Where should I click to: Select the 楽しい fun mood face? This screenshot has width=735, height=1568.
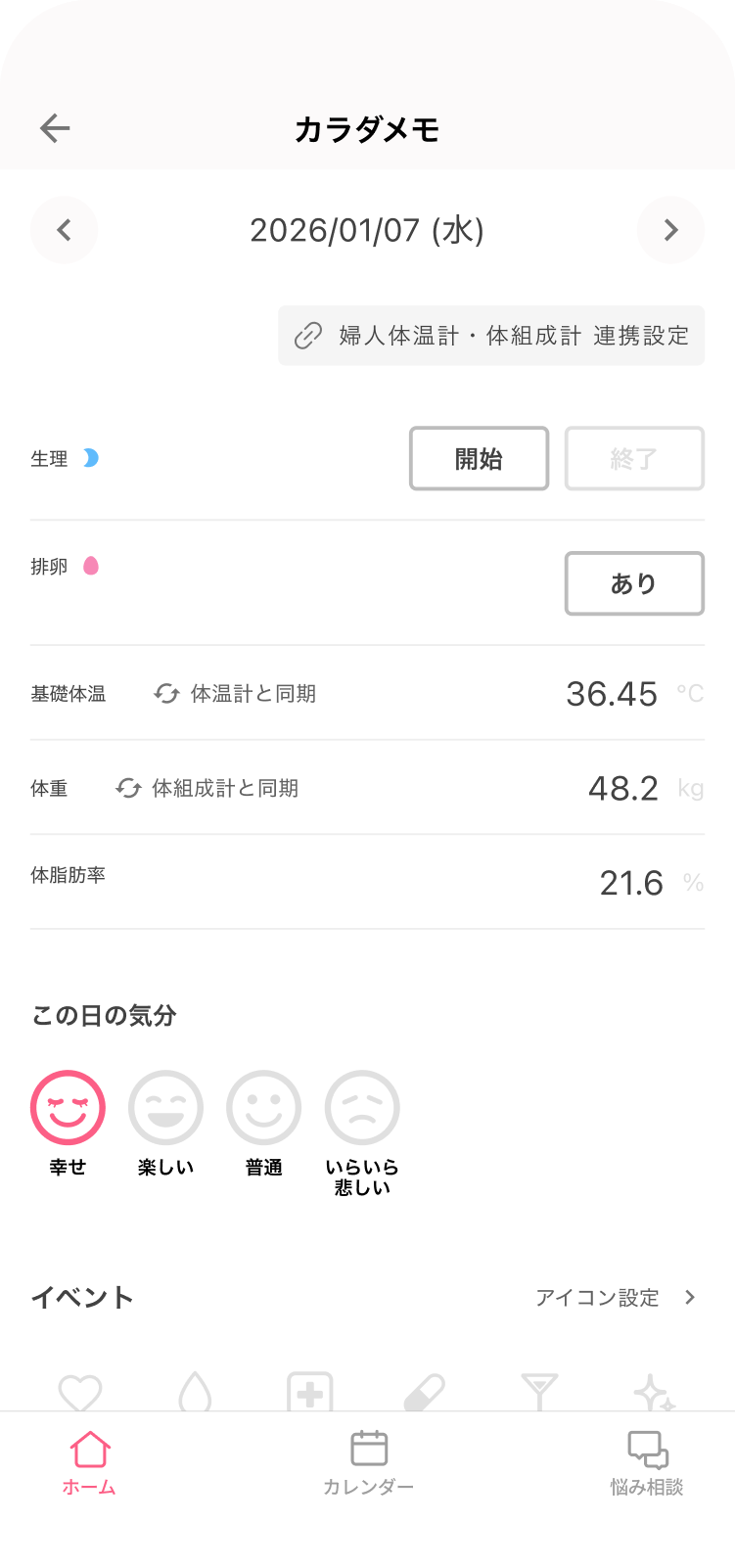click(x=165, y=1108)
